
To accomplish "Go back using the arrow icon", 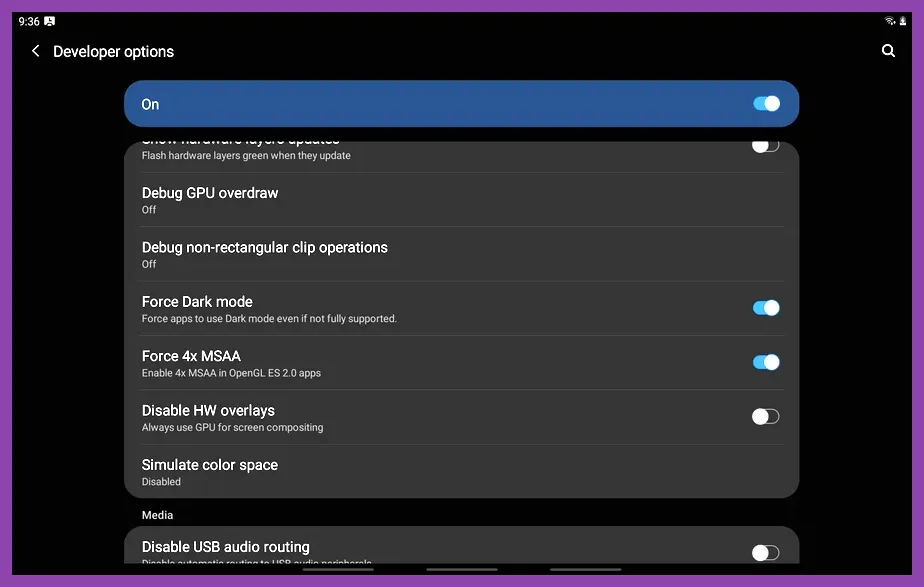I will (36, 51).
